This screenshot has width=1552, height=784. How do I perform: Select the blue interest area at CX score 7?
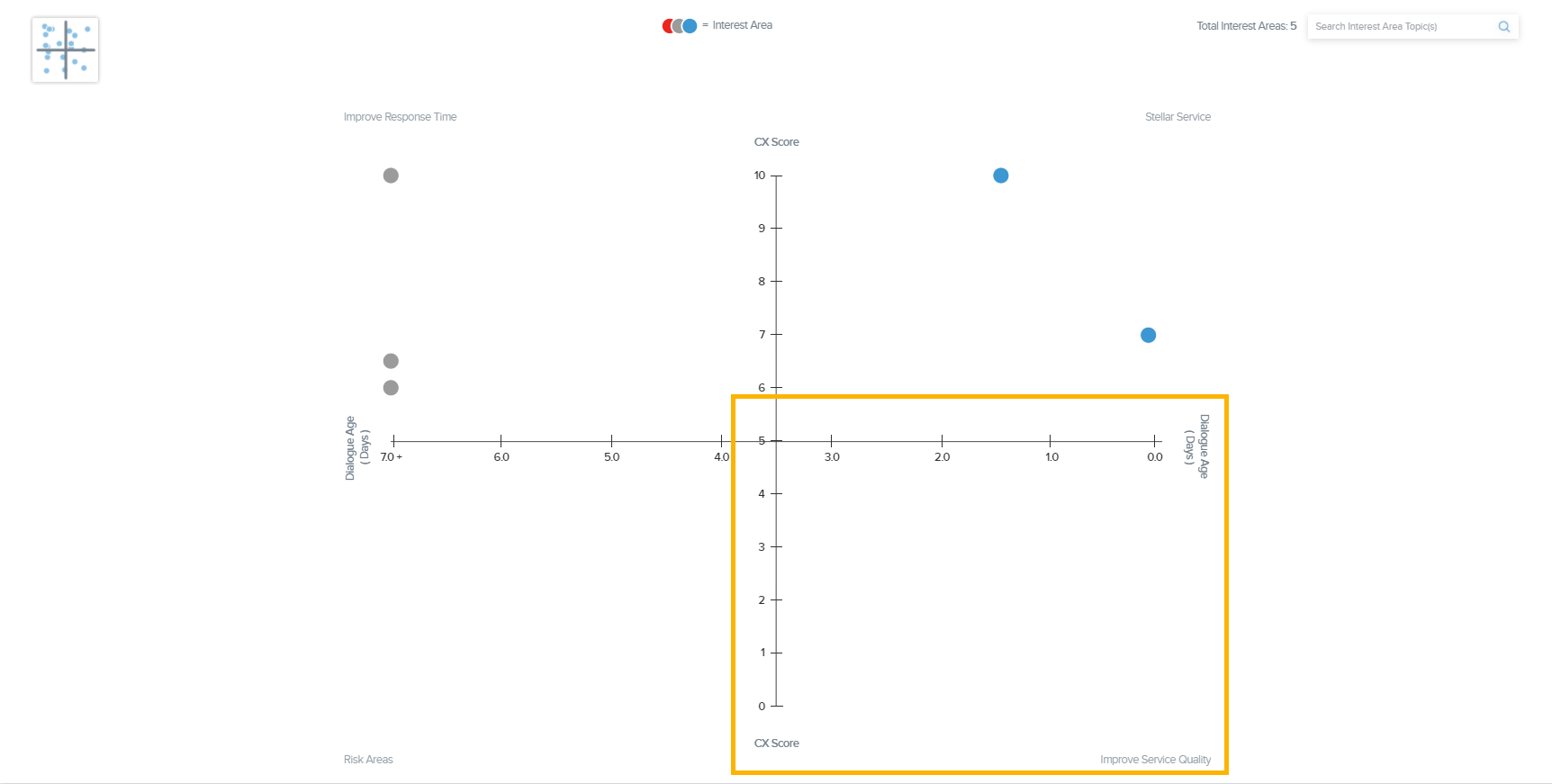point(1148,335)
